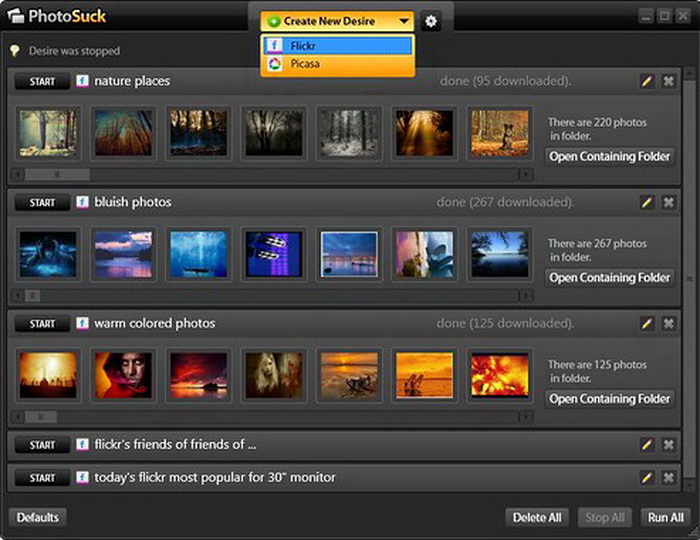The image size is (700, 540).
Task: Click the Flickr icon beside nature places
Action: coord(82,81)
